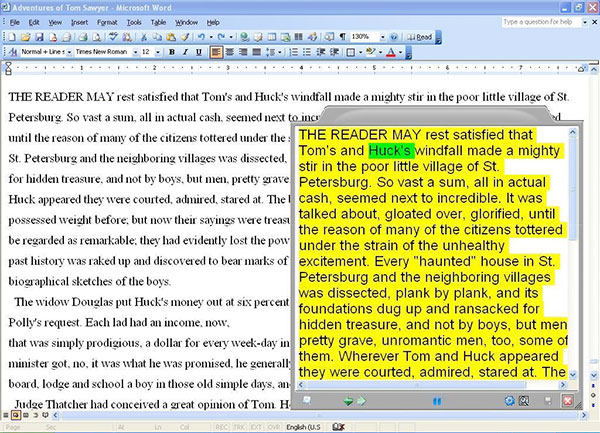Align the text to the right
This screenshot has width=600, height=433.
coord(243,52)
